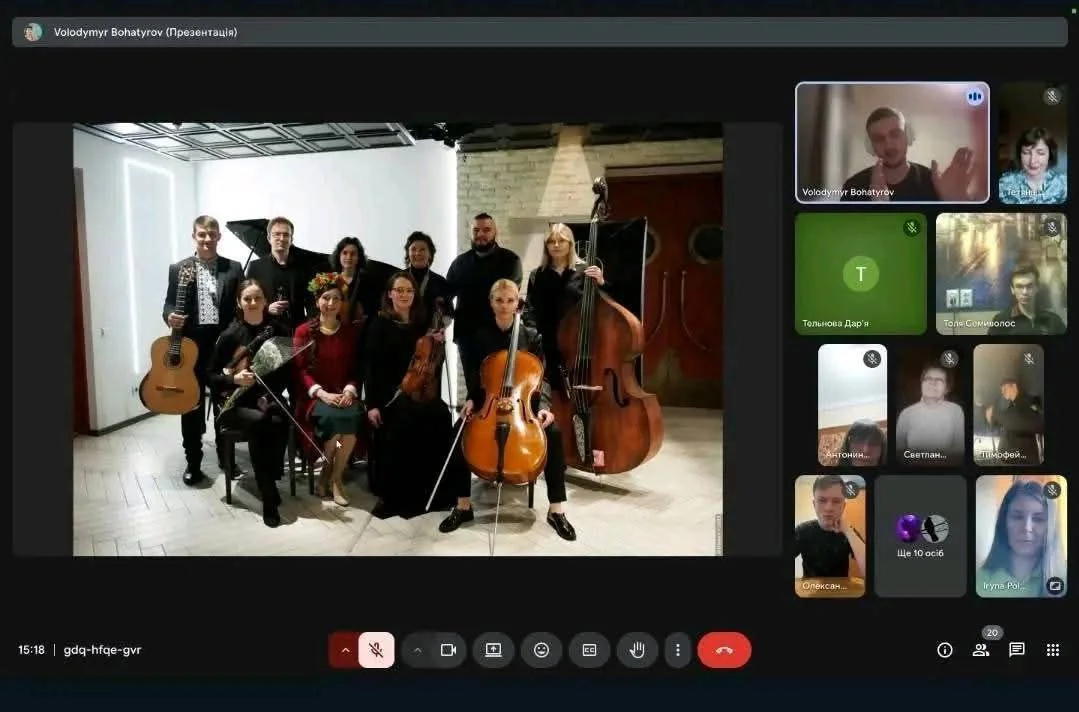Viewport: 1079px width, 712px height.
Task: Expand video settings arrow beside camera
Action: pyautogui.click(x=418, y=650)
